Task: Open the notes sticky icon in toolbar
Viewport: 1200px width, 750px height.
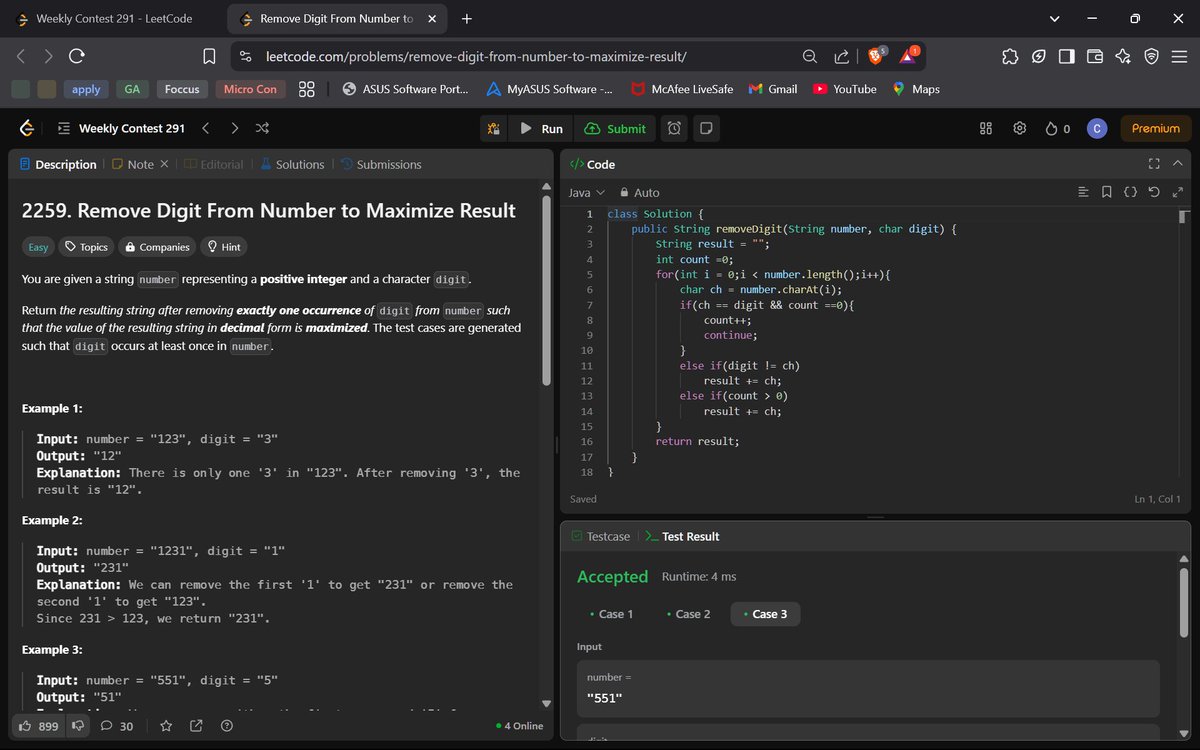Action: coord(706,128)
